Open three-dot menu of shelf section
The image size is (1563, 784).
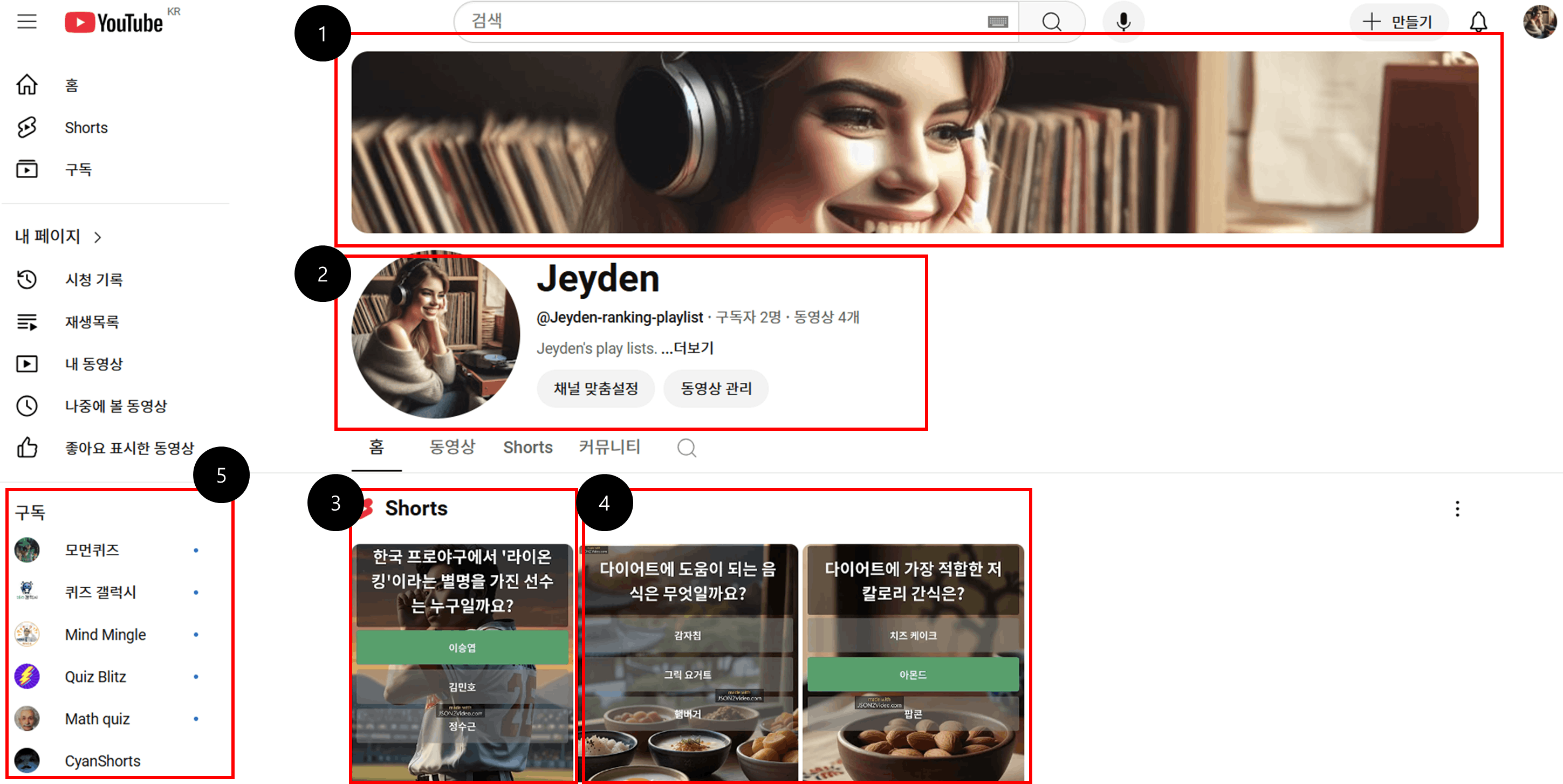tap(1457, 508)
